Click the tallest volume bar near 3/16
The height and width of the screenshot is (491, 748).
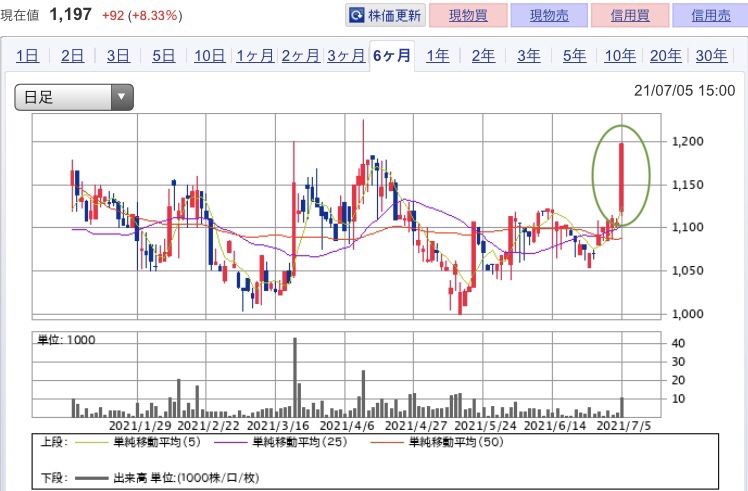(x=295, y=377)
